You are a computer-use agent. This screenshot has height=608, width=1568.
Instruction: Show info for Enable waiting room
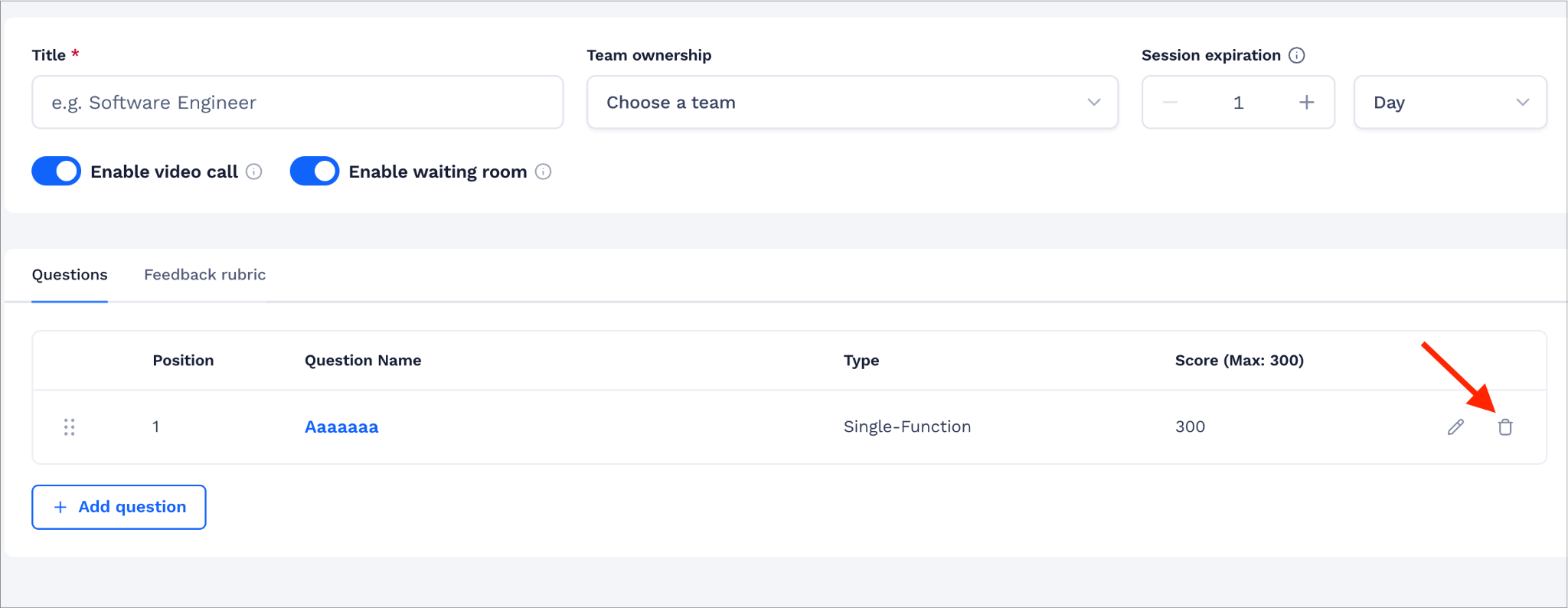click(x=544, y=172)
